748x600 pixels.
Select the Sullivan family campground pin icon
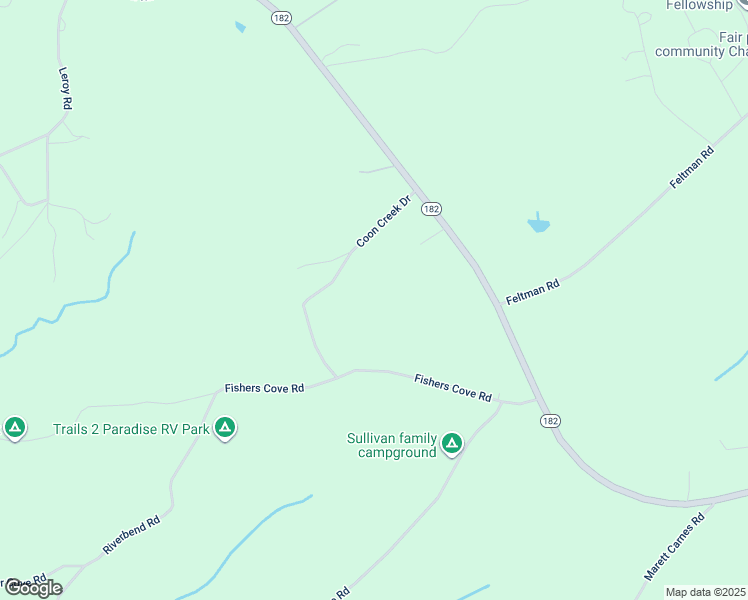point(452,444)
